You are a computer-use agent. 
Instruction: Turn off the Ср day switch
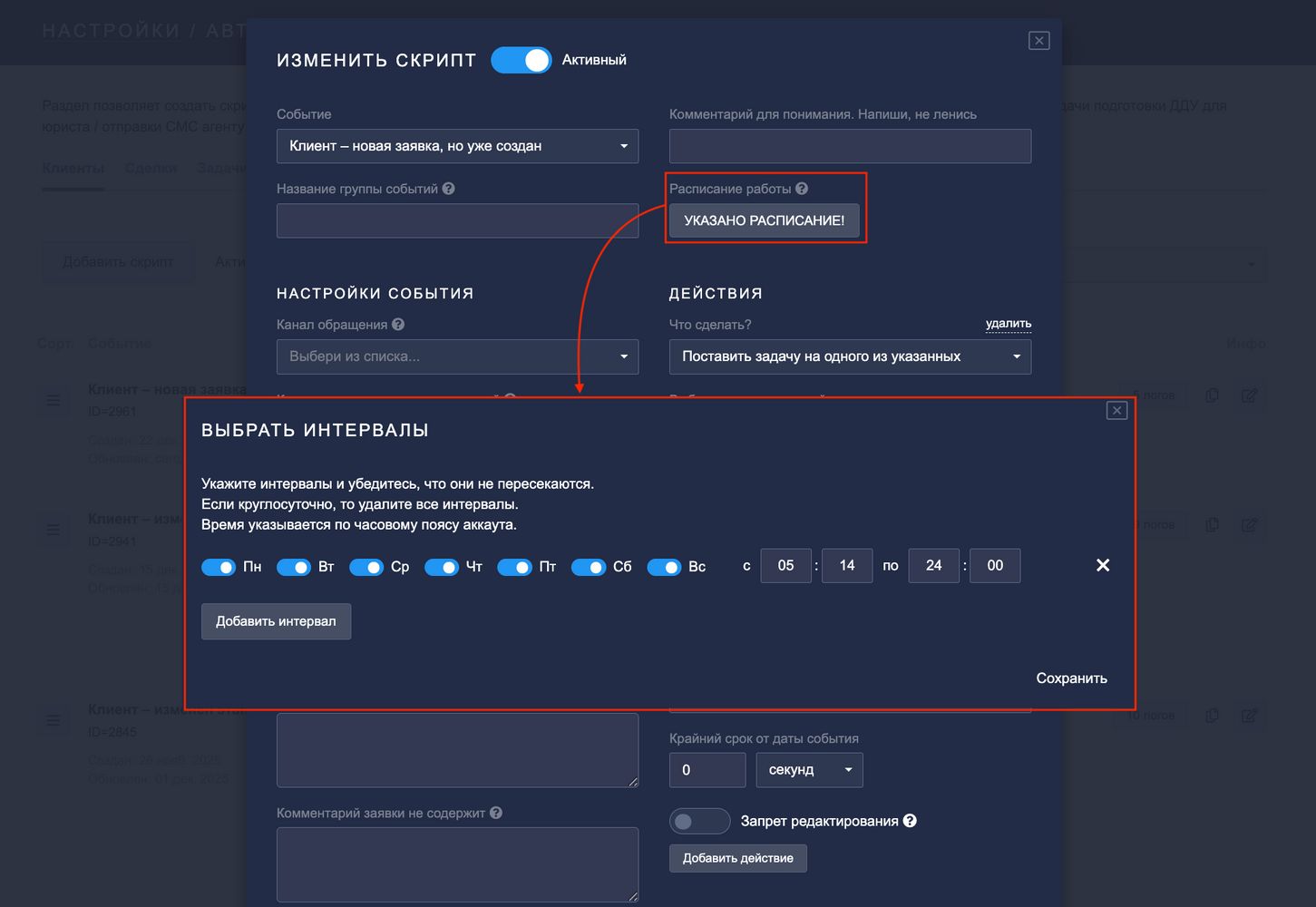(x=366, y=567)
